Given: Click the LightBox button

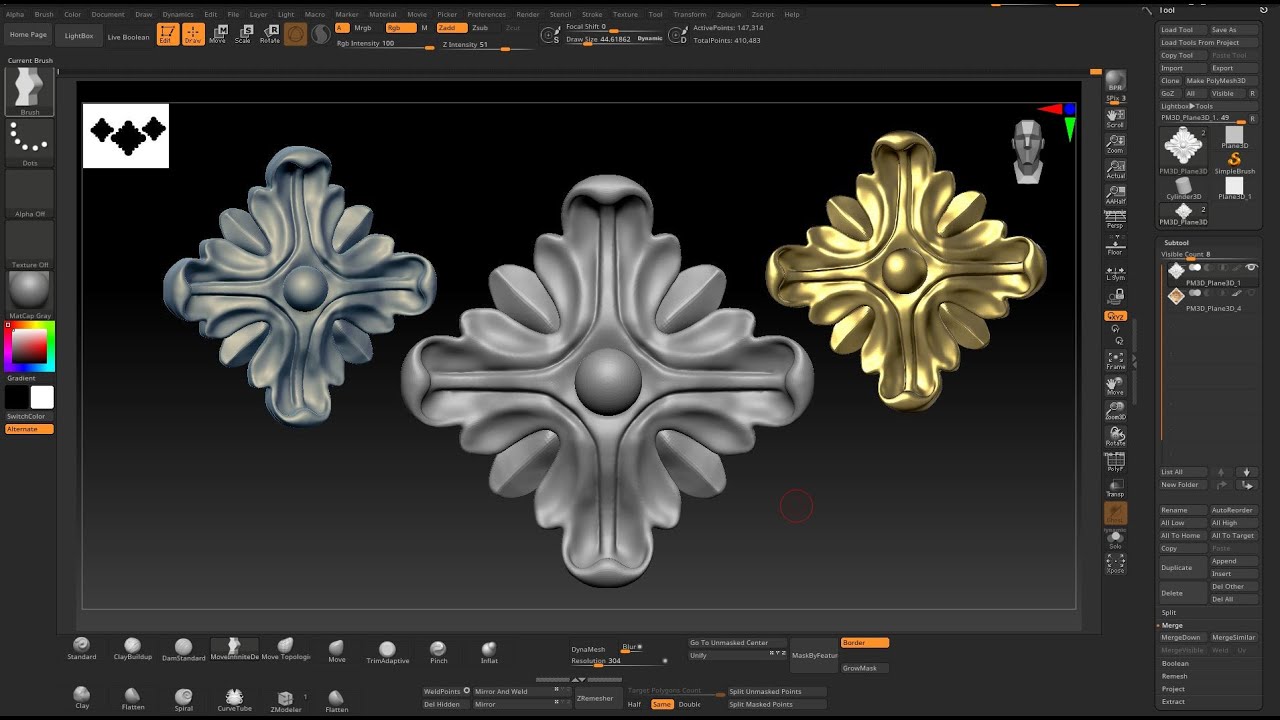Looking at the screenshot, I should click(x=79, y=35).
